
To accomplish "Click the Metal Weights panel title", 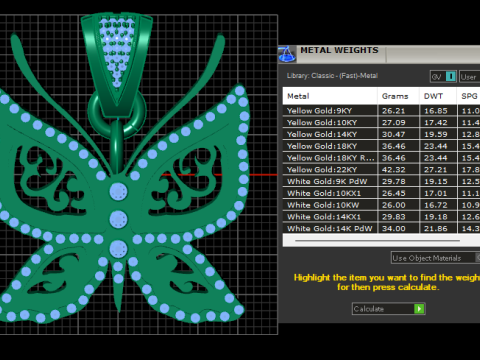I will pos(339,50).
